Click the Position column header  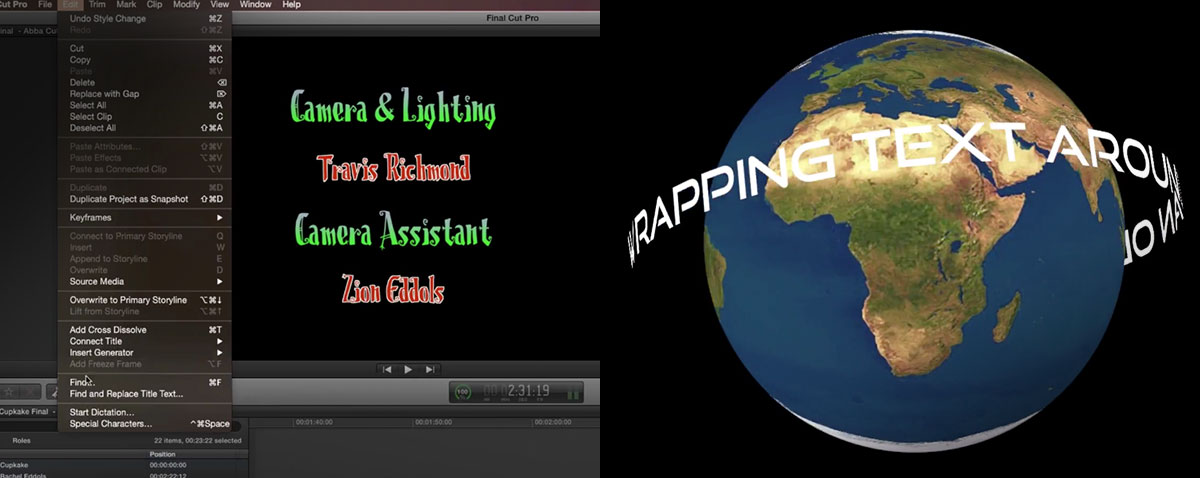[163, 454]
